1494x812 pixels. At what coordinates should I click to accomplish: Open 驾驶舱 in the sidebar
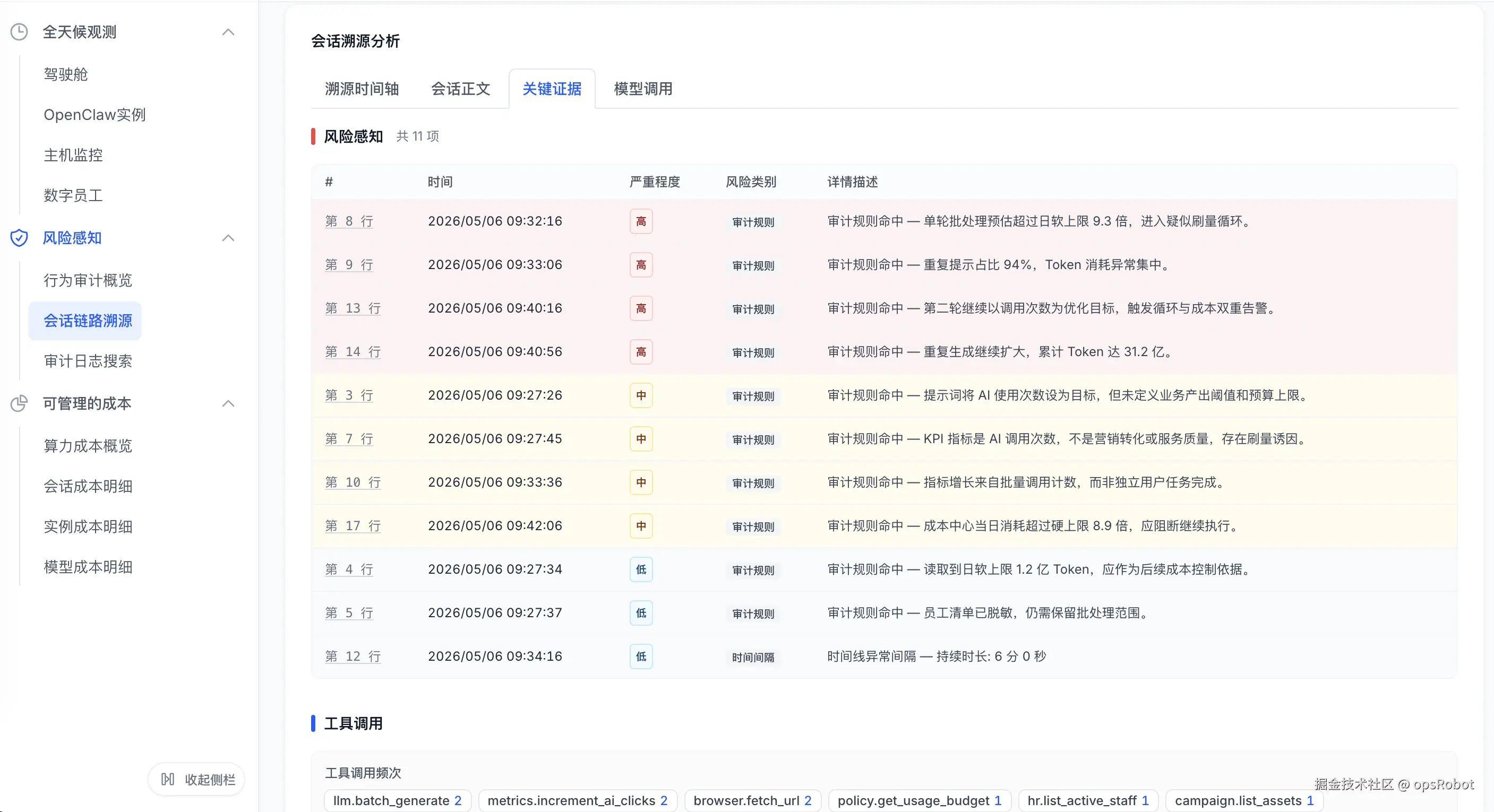point(65,74)
